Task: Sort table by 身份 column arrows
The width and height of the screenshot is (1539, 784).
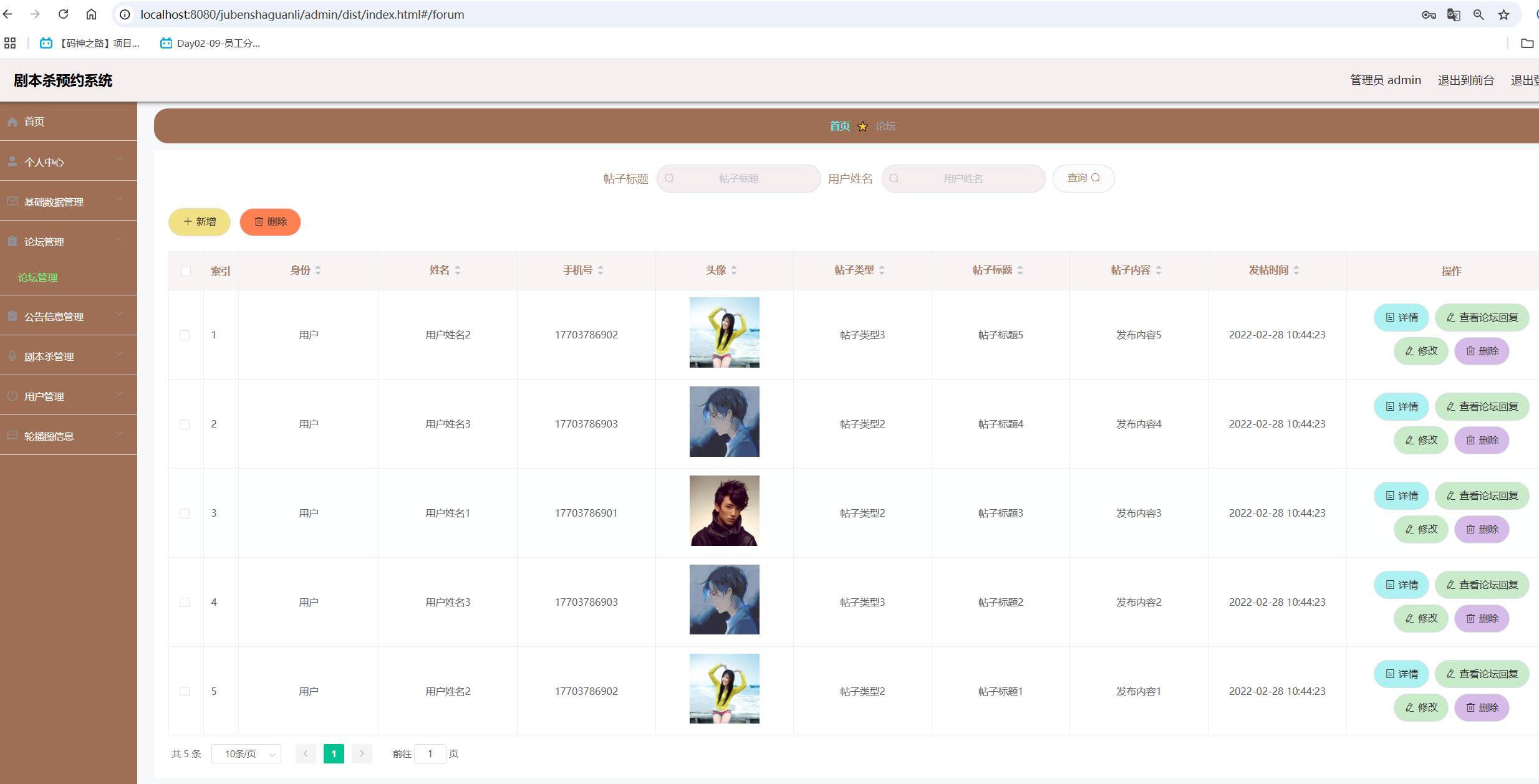Action: [x=318, y=270]
